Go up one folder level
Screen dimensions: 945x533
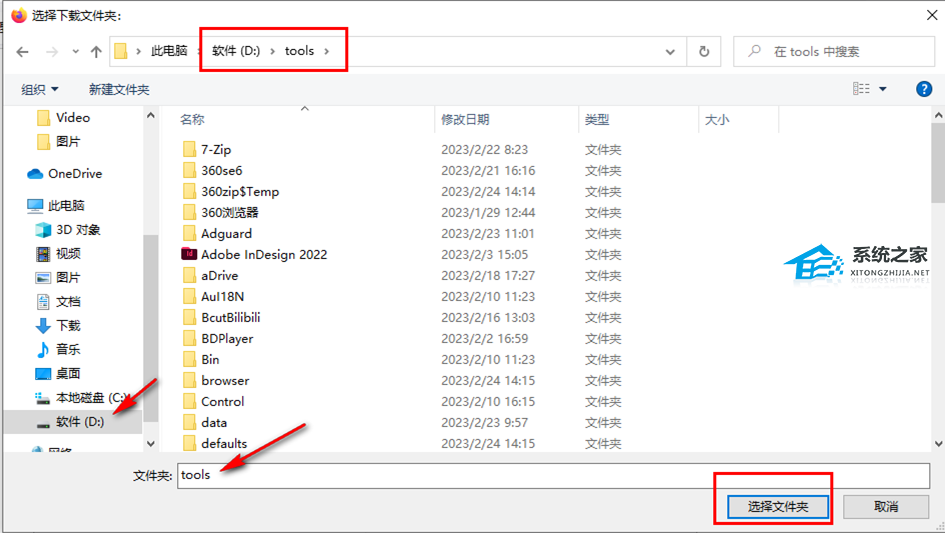point(96,52)
